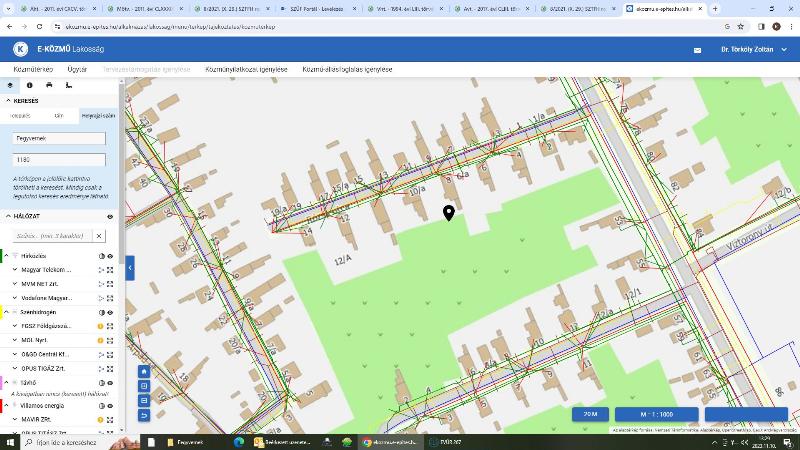Expand the MOL Nyrt. row

point(15,340)
